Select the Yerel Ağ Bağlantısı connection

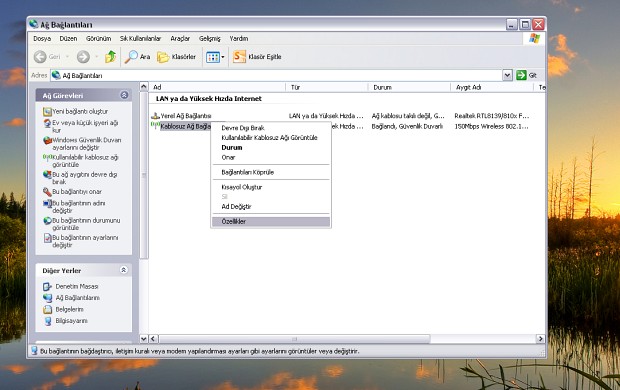point(186,116)
